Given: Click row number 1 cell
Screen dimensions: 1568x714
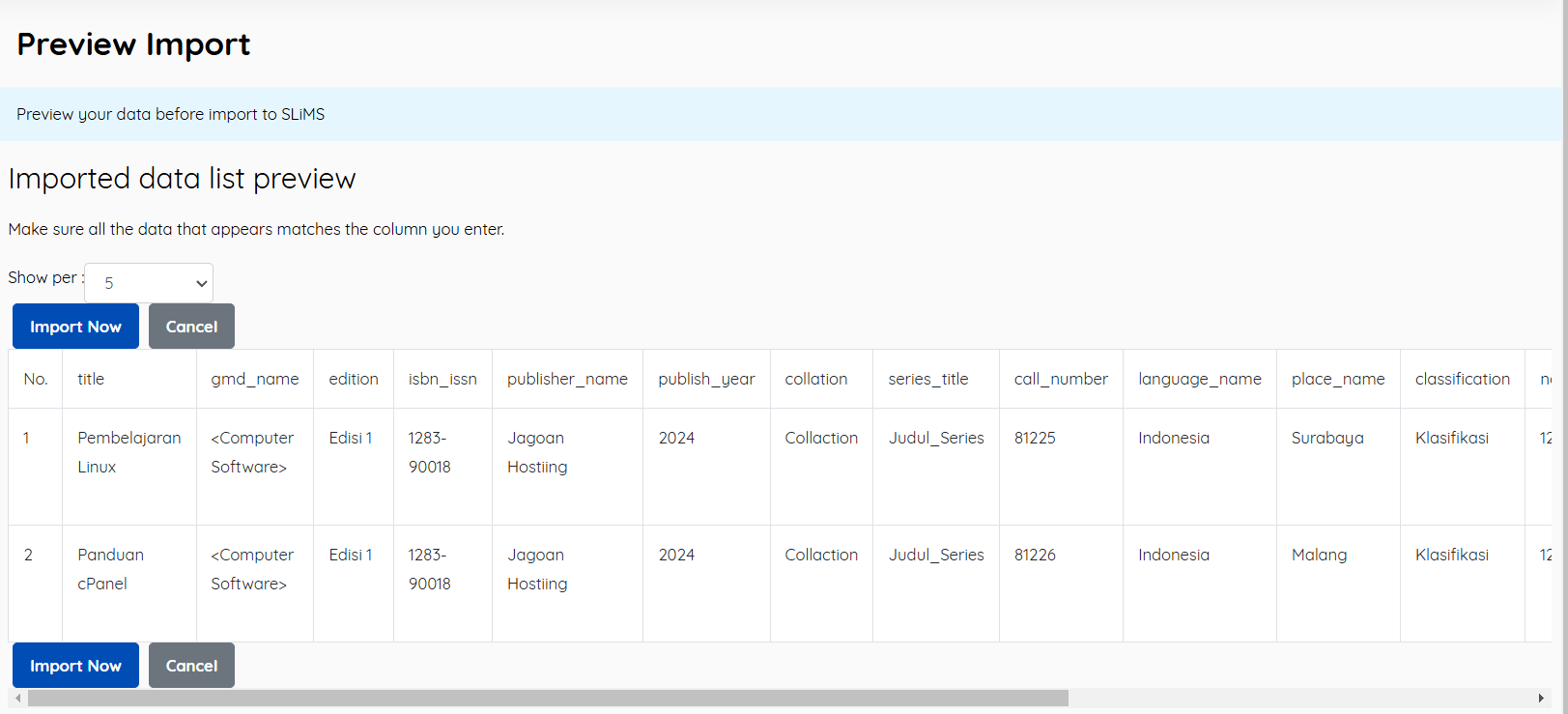Looking at the screenshot, I should (x=36, y=467).
